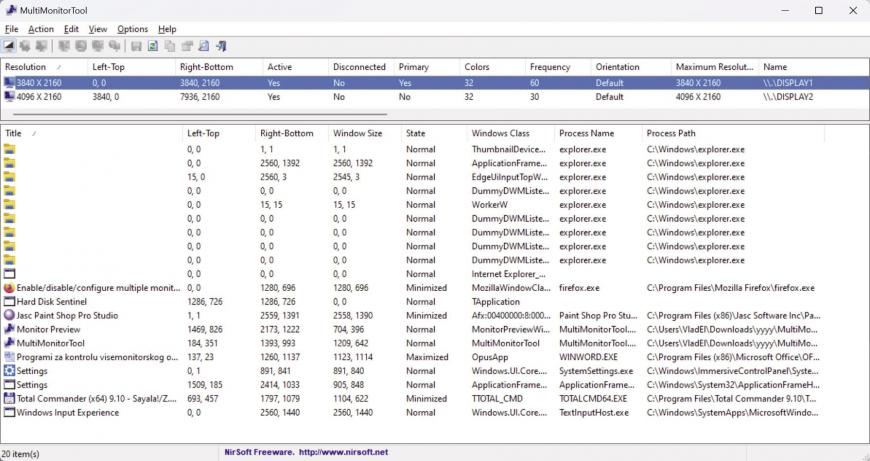This screenshot has width=870, height=461.
Task: Click the Windows Input Experience window icon
Action: (9, 412)
